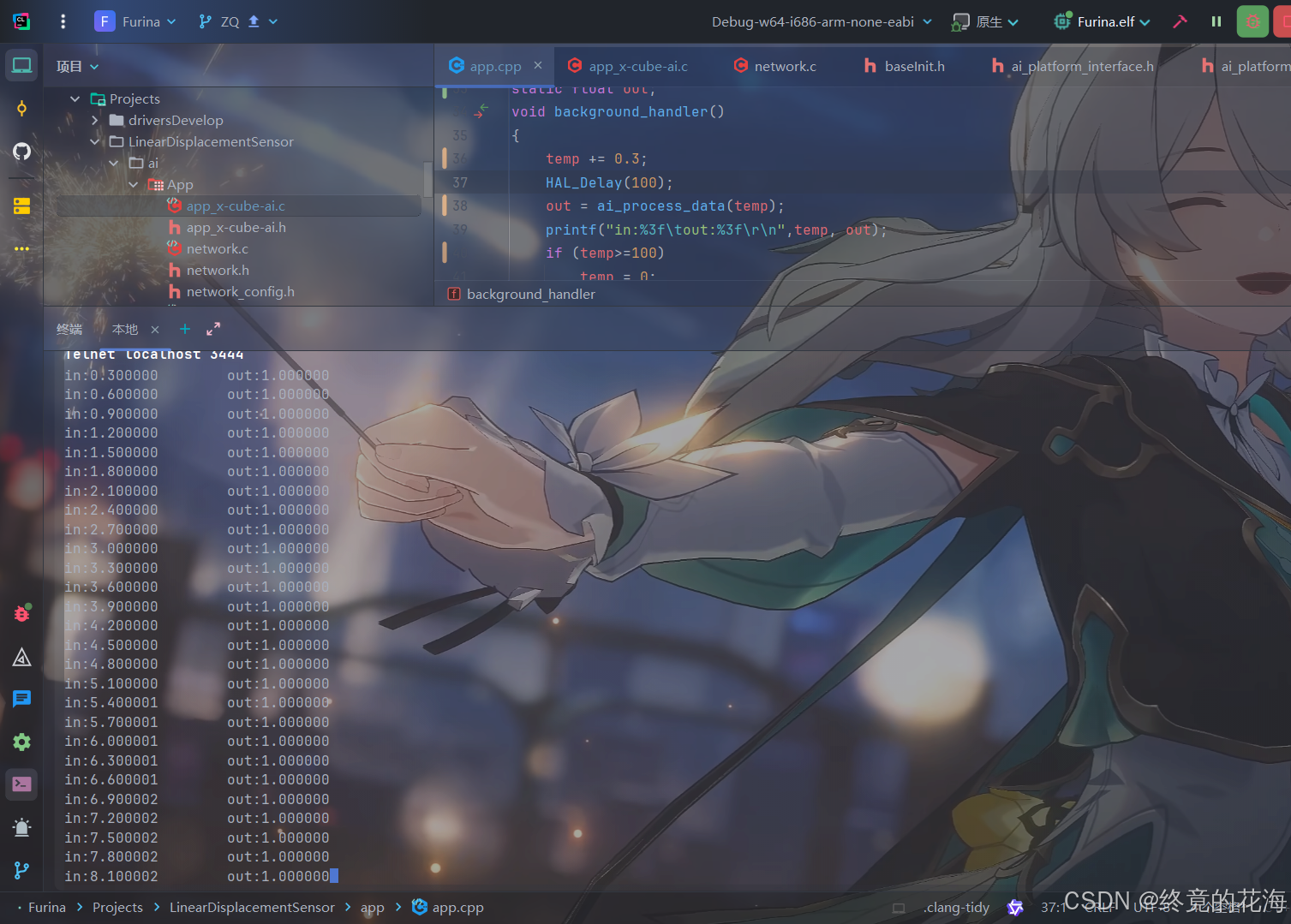The image size is (1291, 924).
Task: Click Projects in the navigation bar
Action: point(117,908)
